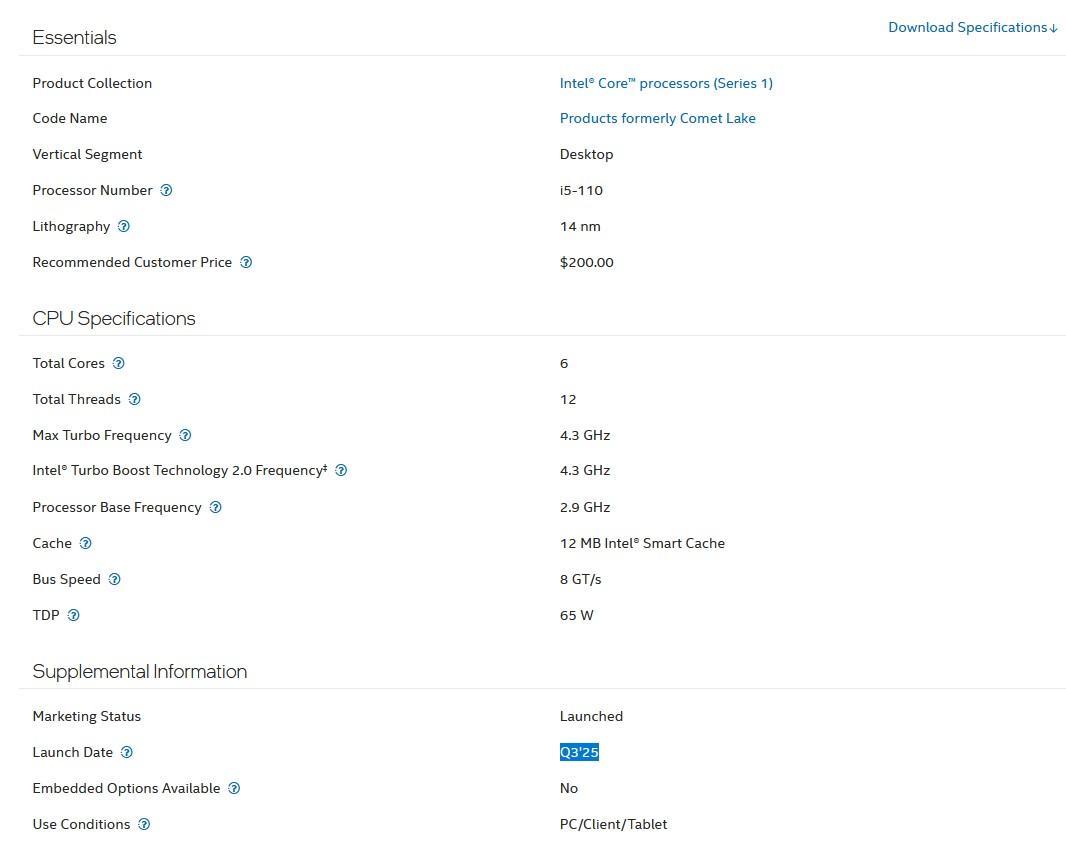
Task: Follow Products formerly Comet Lake link
Action: click(x=657, y=118)
